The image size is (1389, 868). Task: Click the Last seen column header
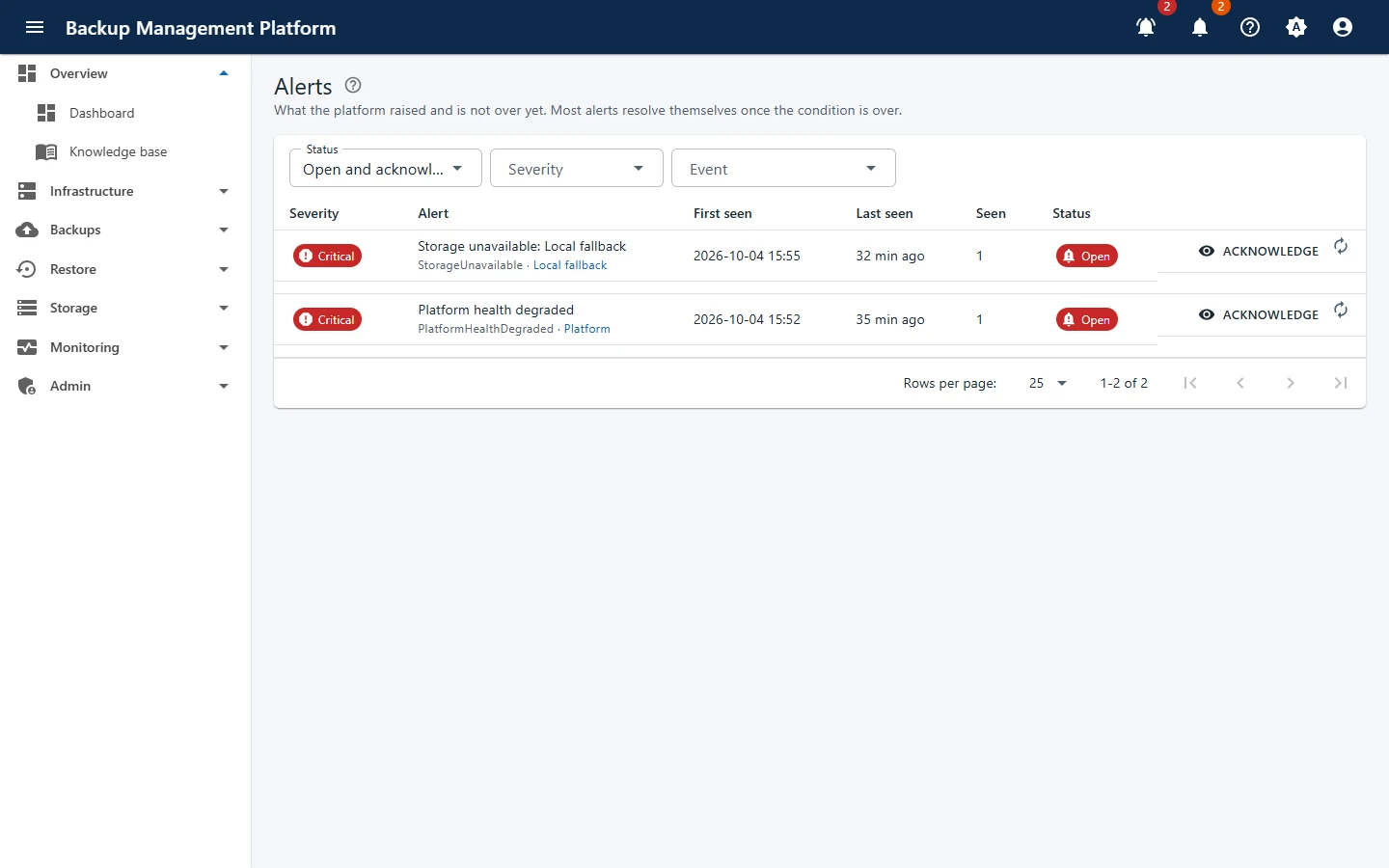click(x=885, y=213)
